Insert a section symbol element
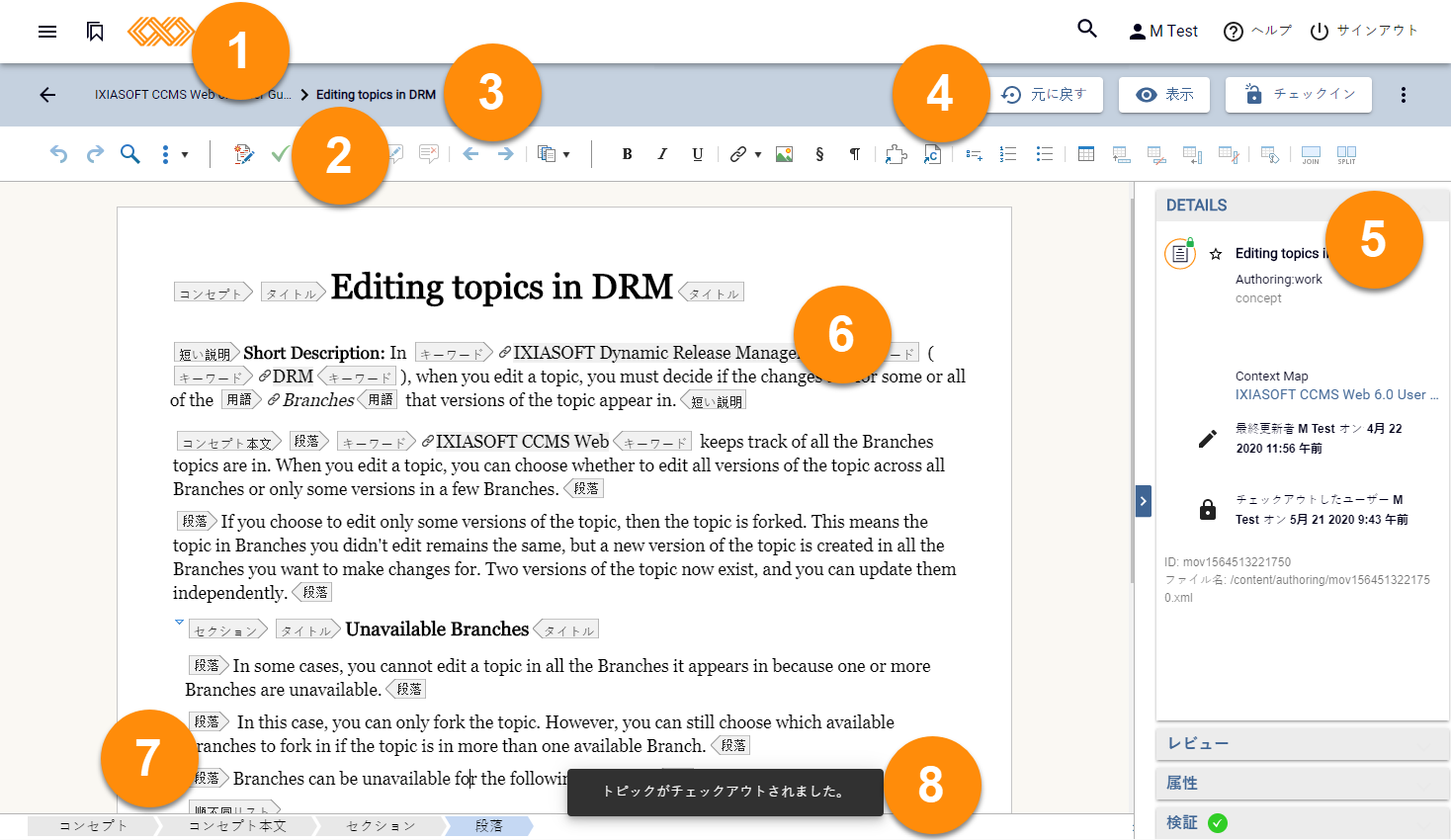 (819, 154)
